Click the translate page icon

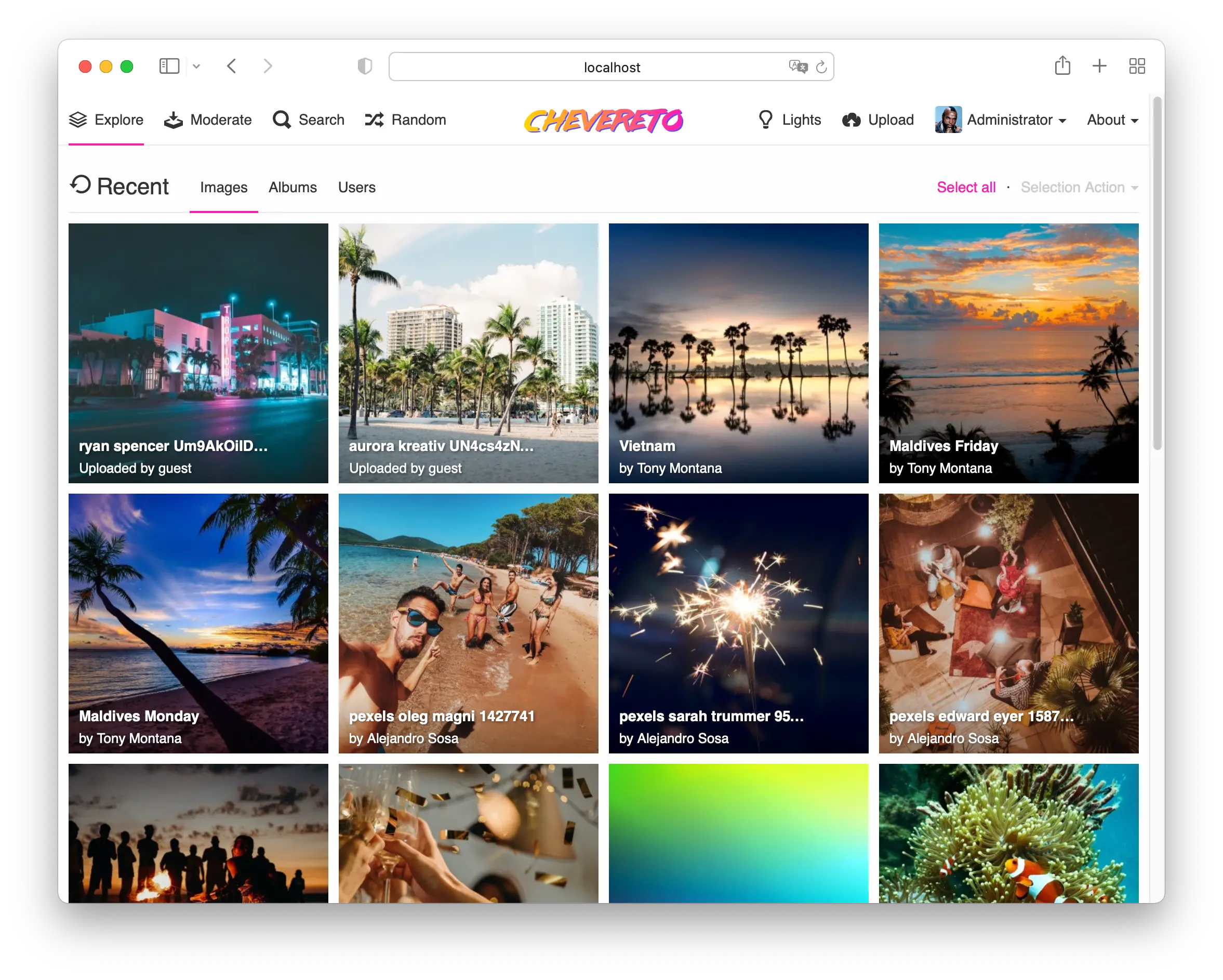coord(797,67)
